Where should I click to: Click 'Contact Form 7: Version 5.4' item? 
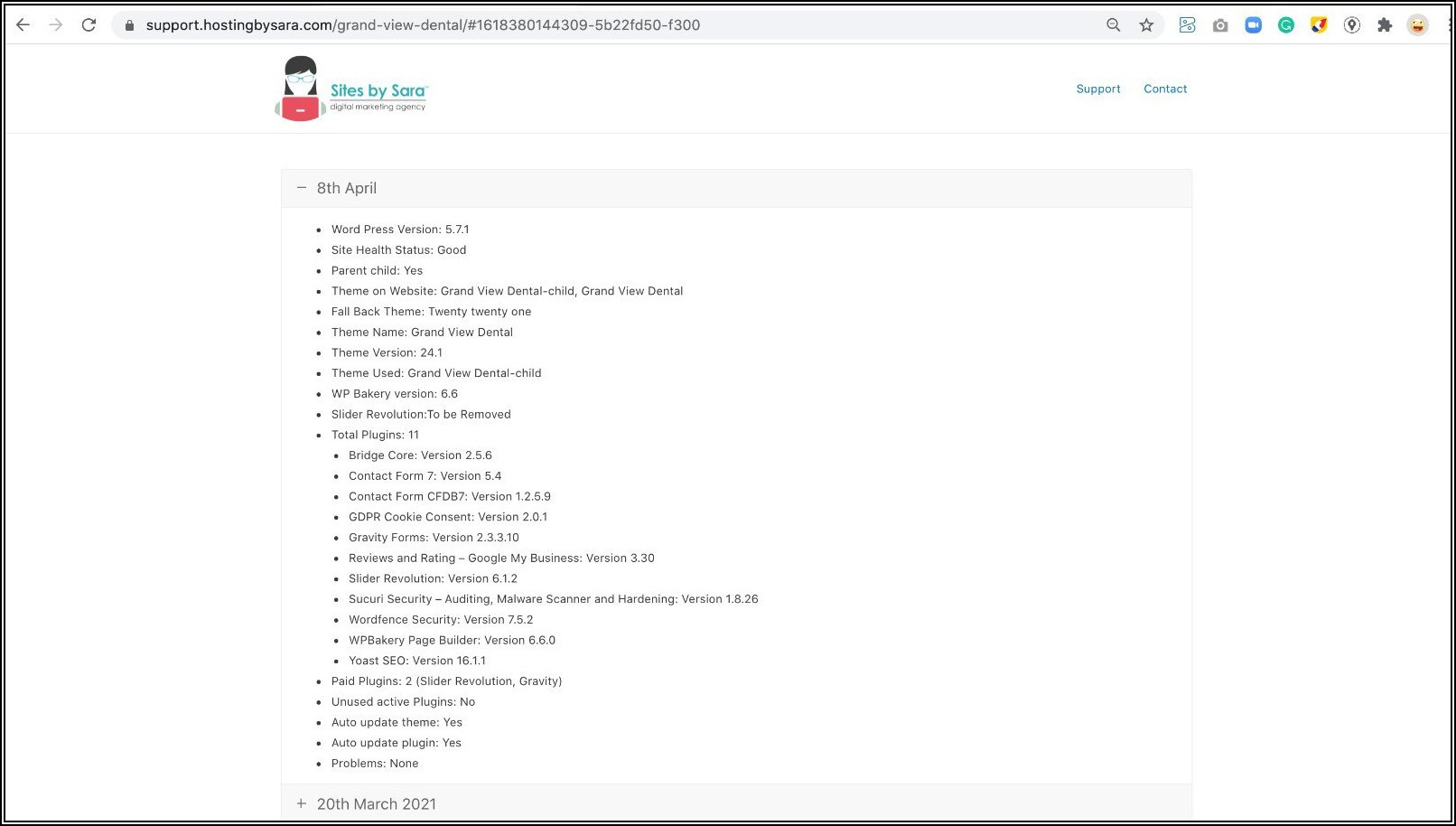pos(425,476)
